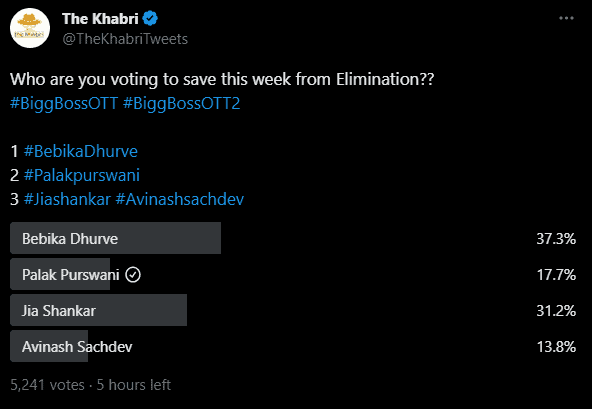Screen dimensions: 592x409
Task: Click the tweet question text
Action: click(x=222, y=79)
